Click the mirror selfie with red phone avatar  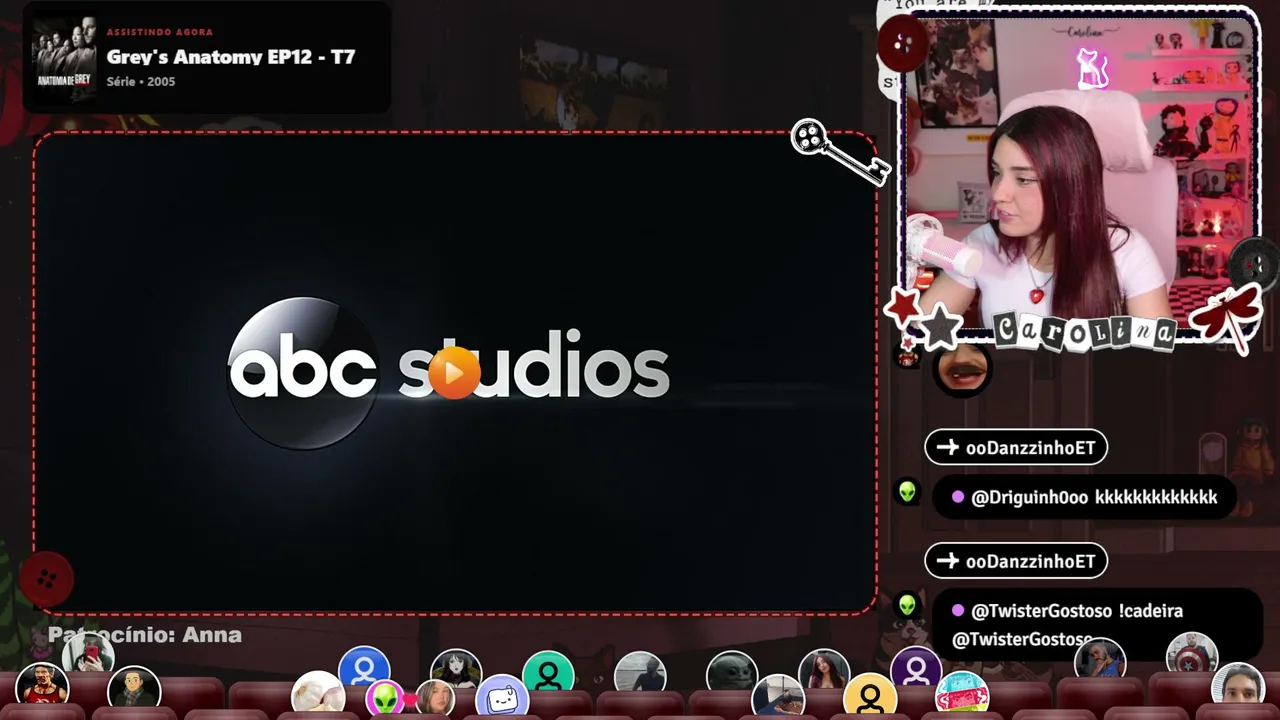pyautogui.click(x=88, y=654)
